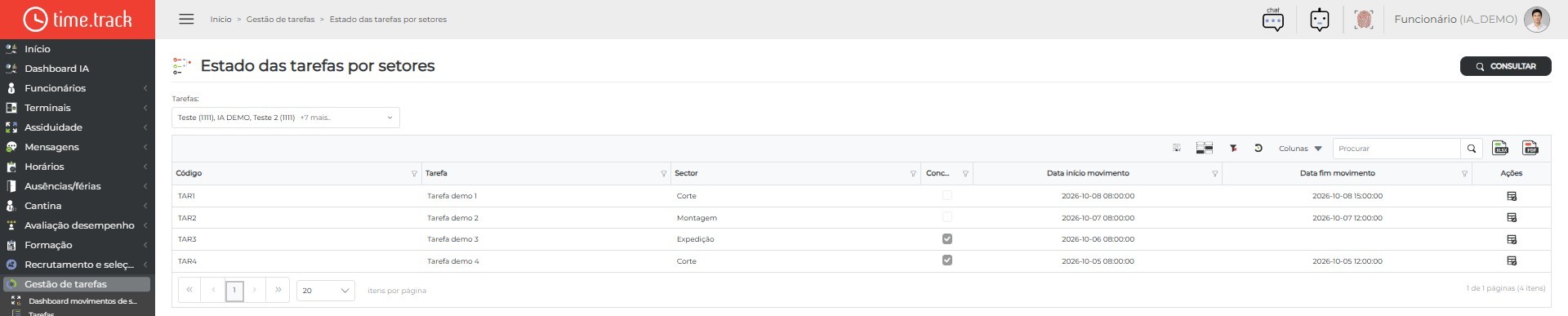Image resolution: width=1568 pixels, height=316 pixels.
Task: Export the table to PDF
Action: (1530, 148)
